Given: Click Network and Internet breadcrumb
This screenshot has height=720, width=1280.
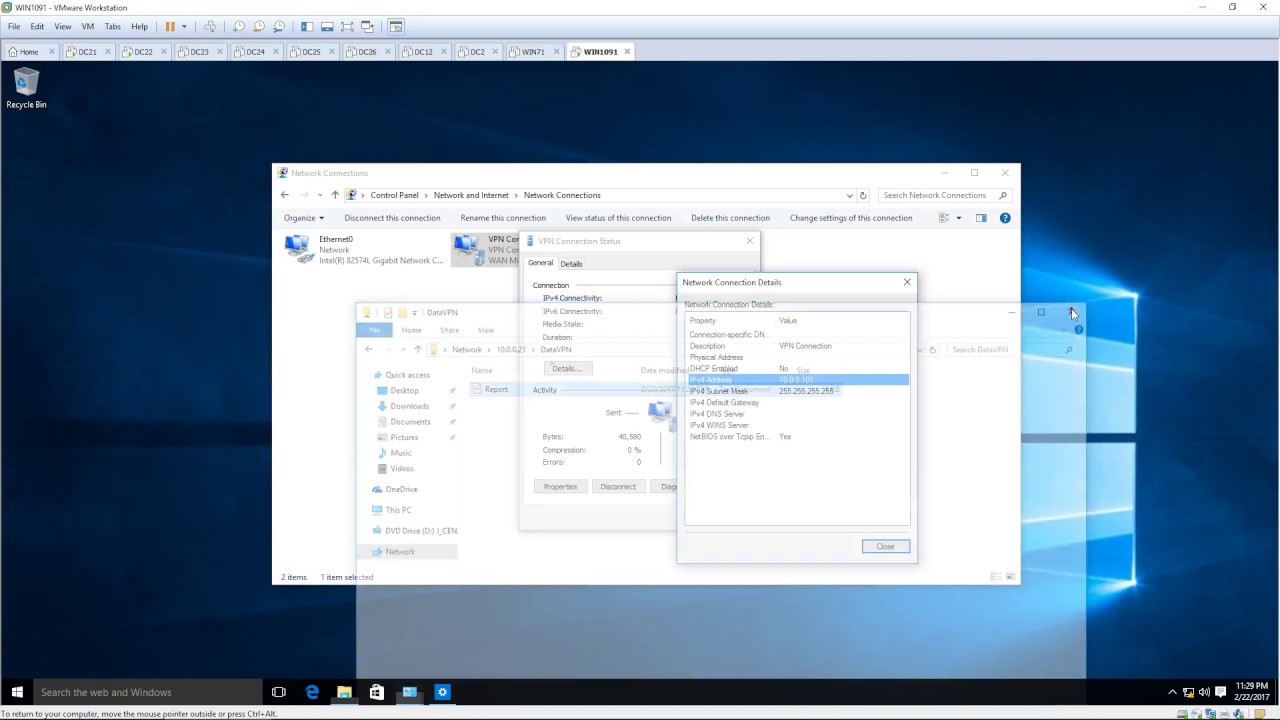Looking at the screenshot, I should [471, 195].
